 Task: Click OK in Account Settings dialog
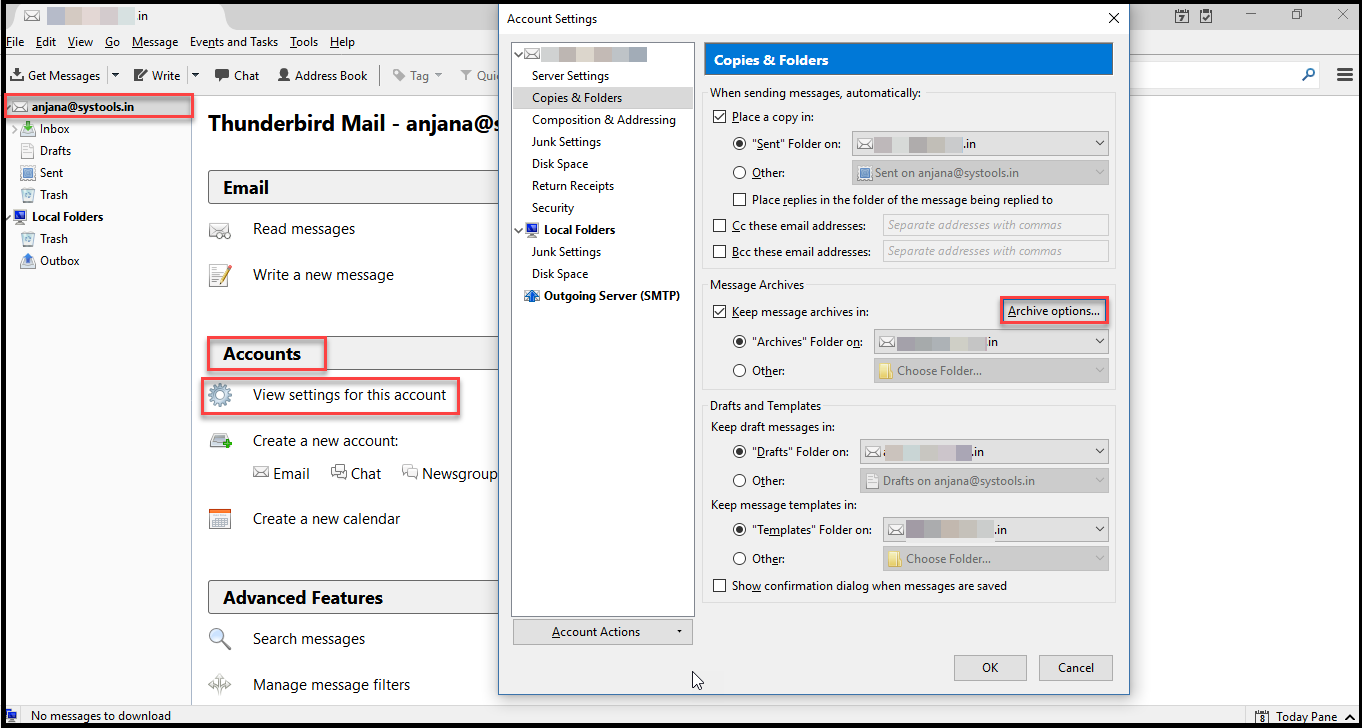[990, 668]
